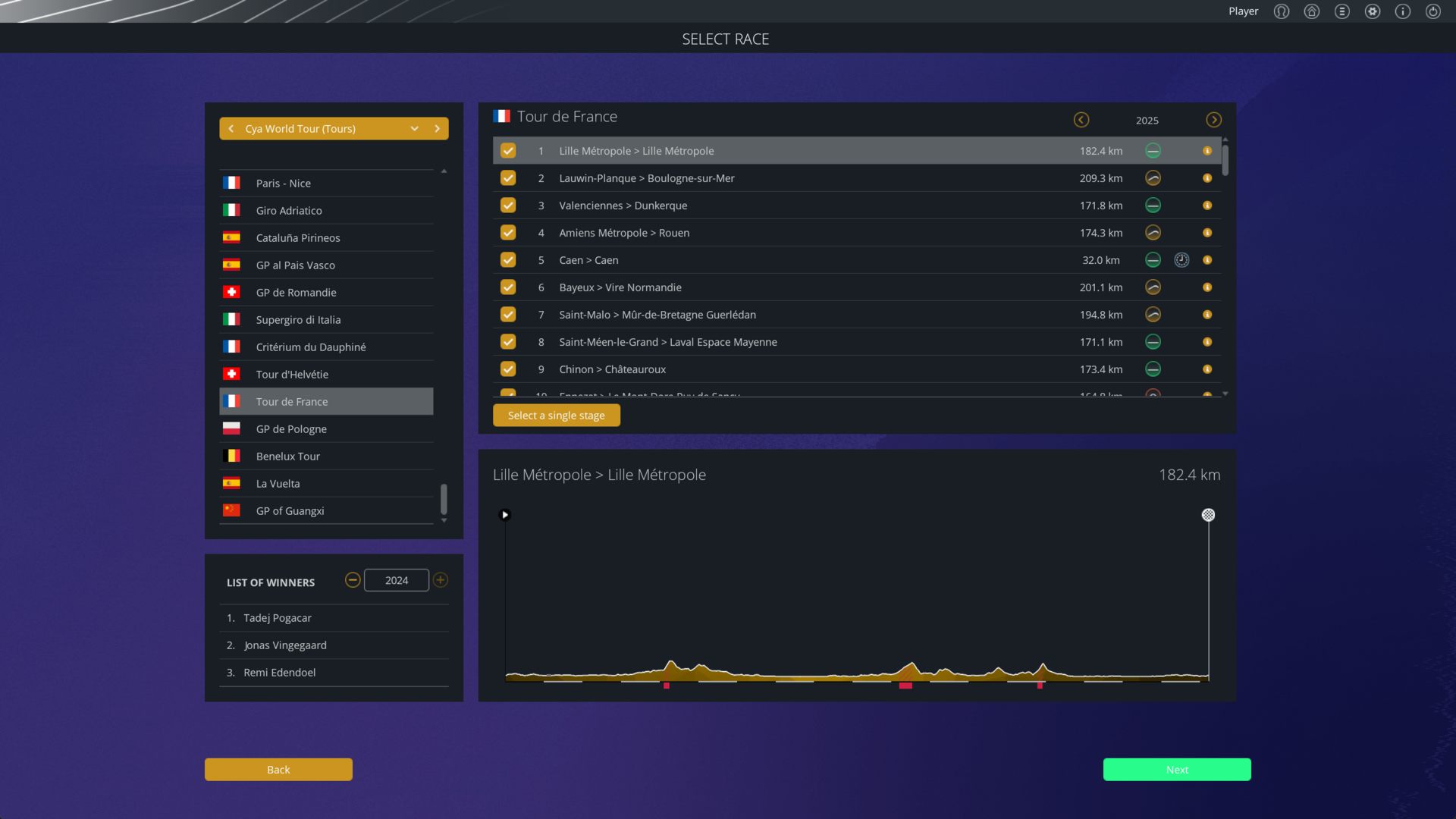Open the list menu icon in top bar

coord(1342,11)
